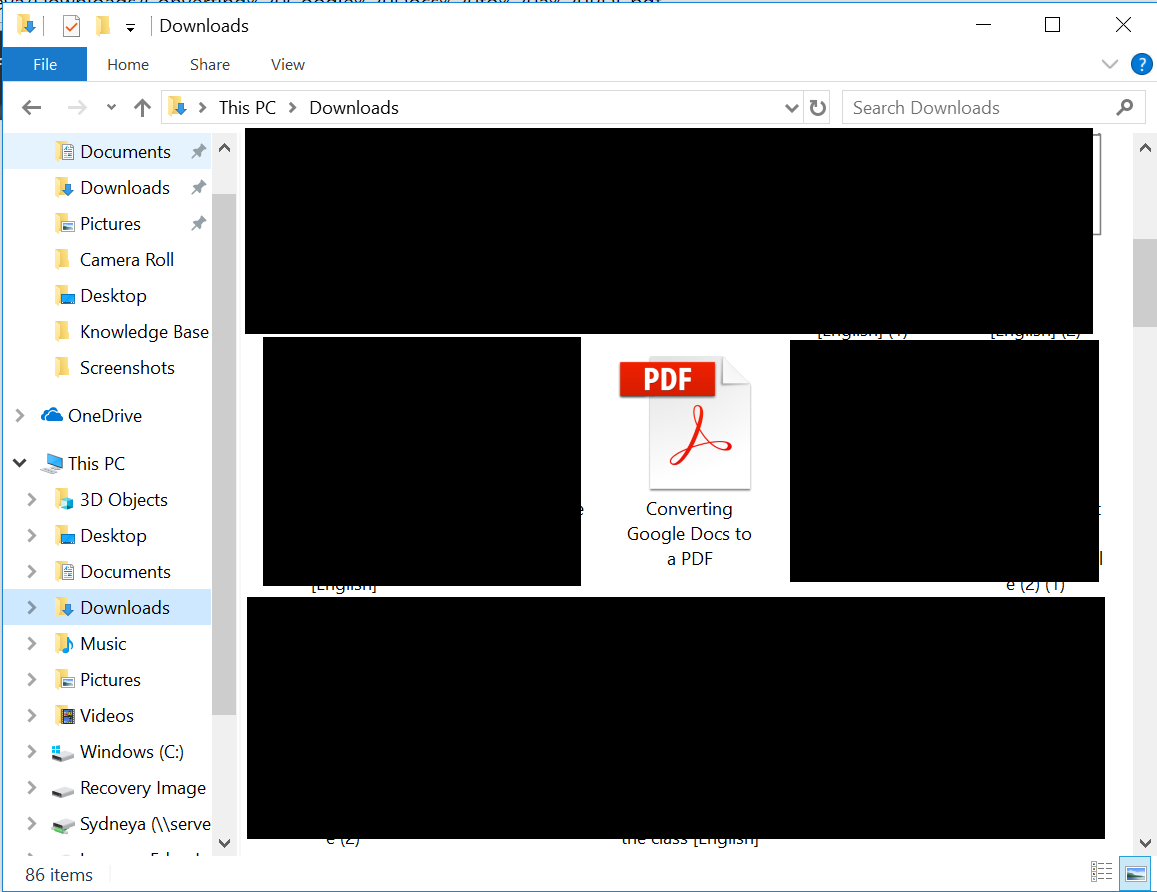Open the Recent locations dropdown arrow
Image resolution: width=1157 pixels, height=892 pixels.
pos(111,108)
